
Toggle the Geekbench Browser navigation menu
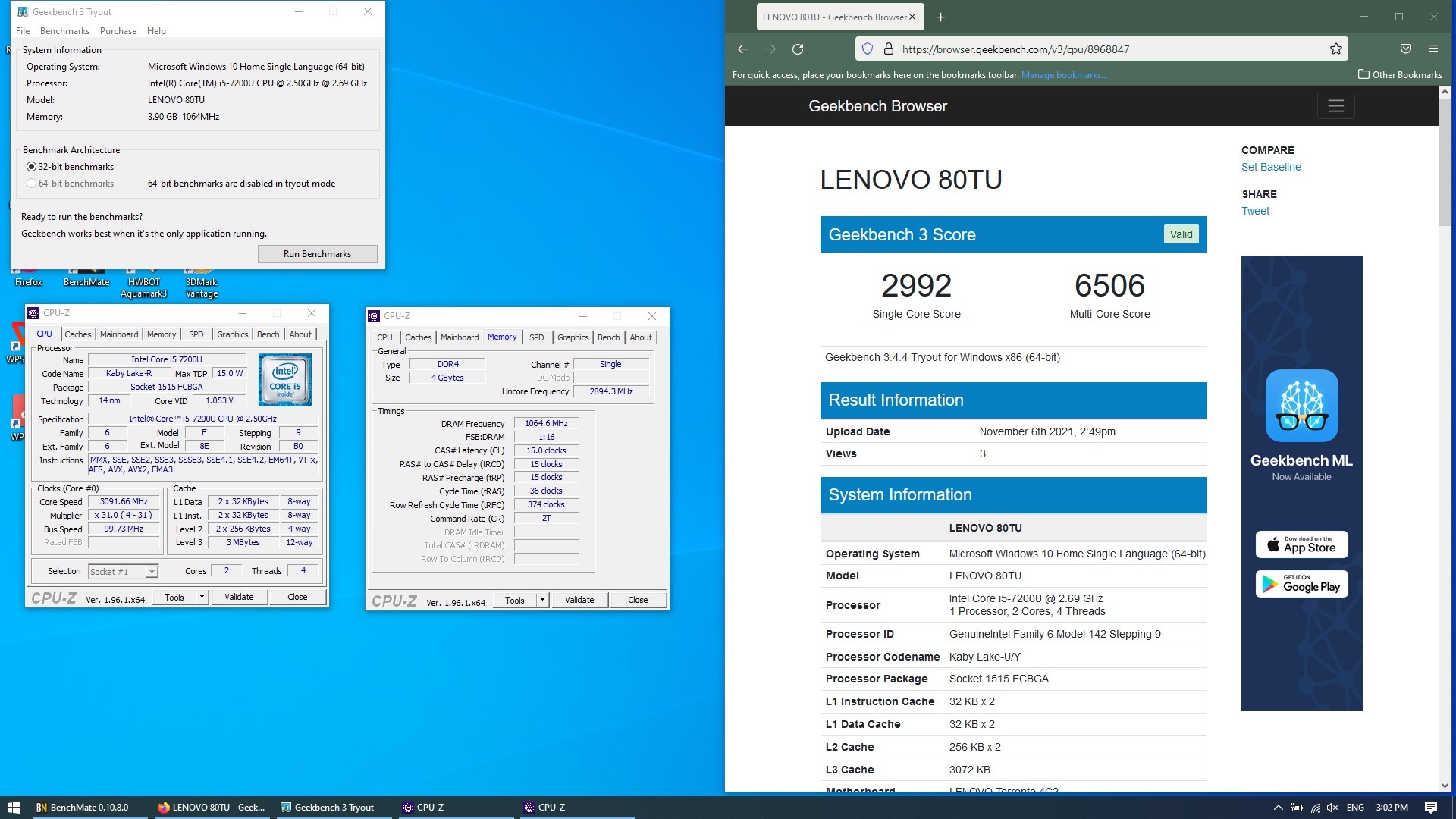(1336, 106)
